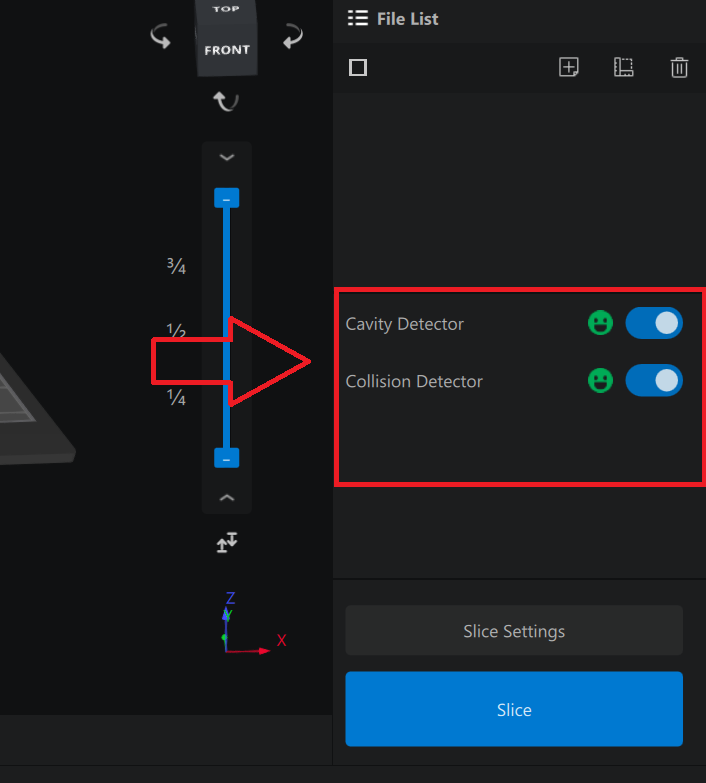The image size is (706, 783).
Task: Open Slice Settings
Action: 514,631
